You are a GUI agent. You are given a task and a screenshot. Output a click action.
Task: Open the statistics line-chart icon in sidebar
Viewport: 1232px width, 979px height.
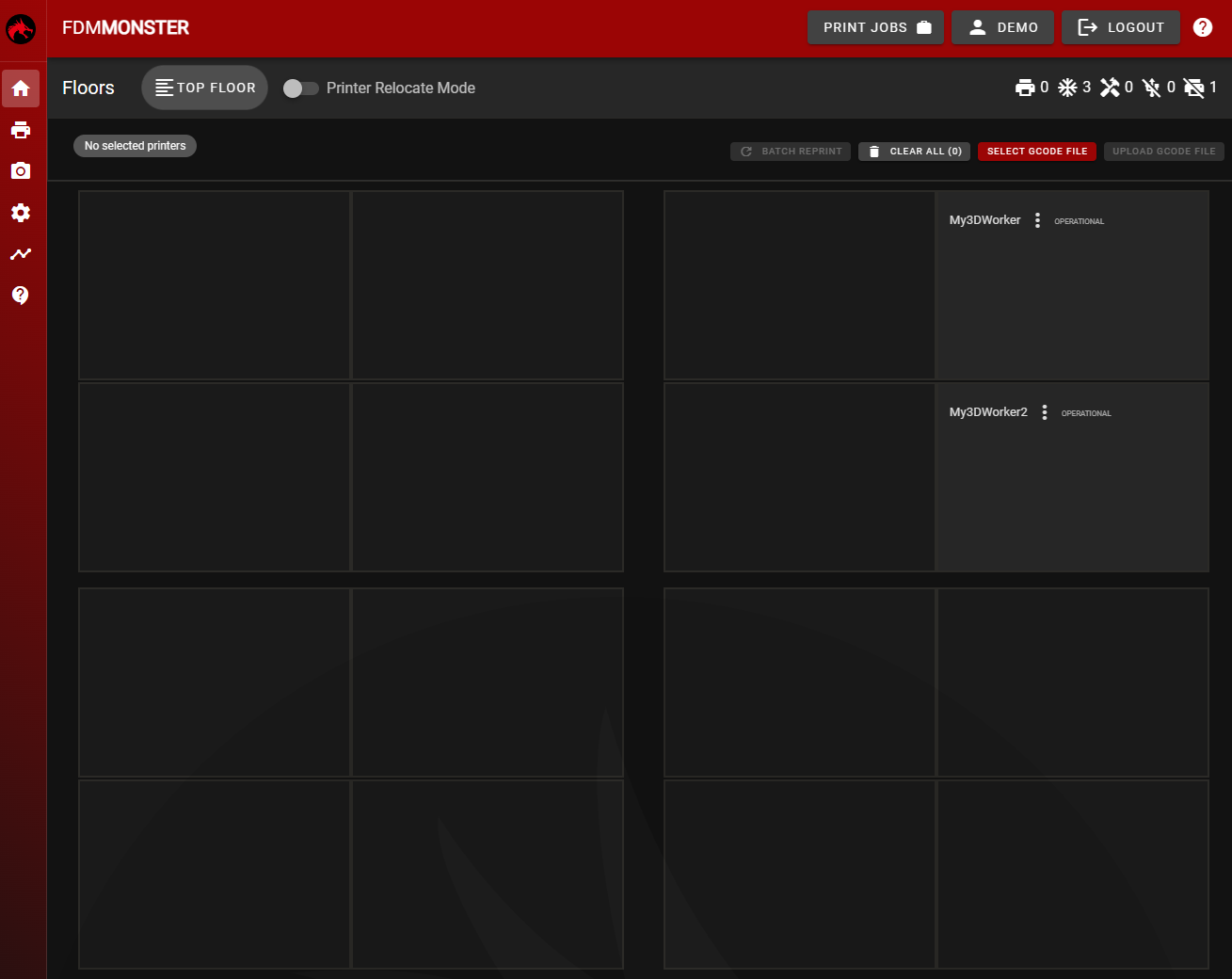[x=21, y=254]
